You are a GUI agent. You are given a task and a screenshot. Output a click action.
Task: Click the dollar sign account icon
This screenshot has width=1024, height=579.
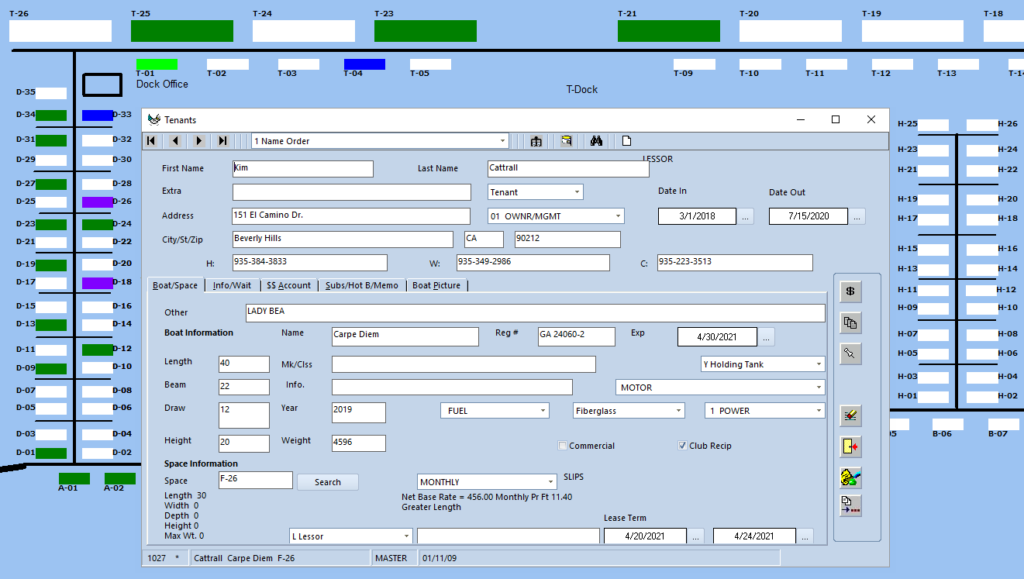850,291
